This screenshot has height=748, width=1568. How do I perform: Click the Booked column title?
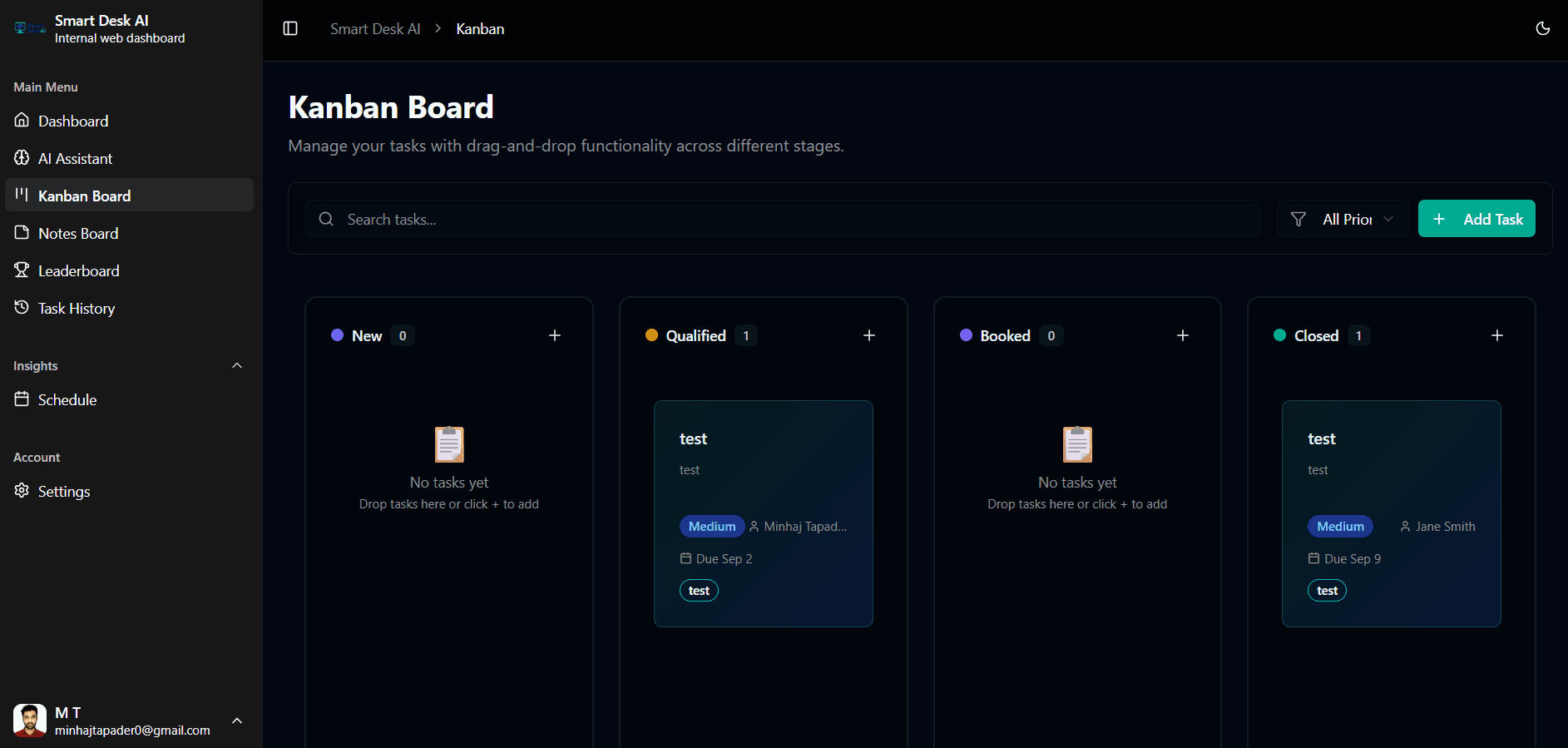[1005, 335]
